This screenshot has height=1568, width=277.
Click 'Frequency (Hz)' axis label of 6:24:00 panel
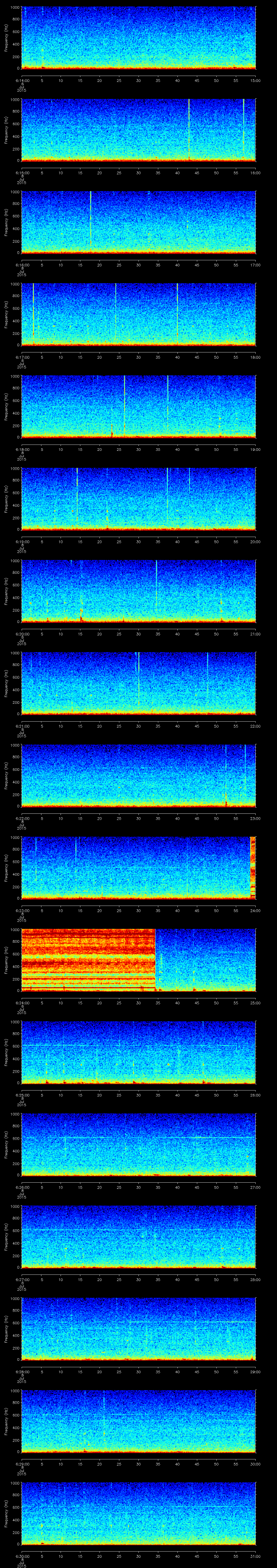click(6, 960)
